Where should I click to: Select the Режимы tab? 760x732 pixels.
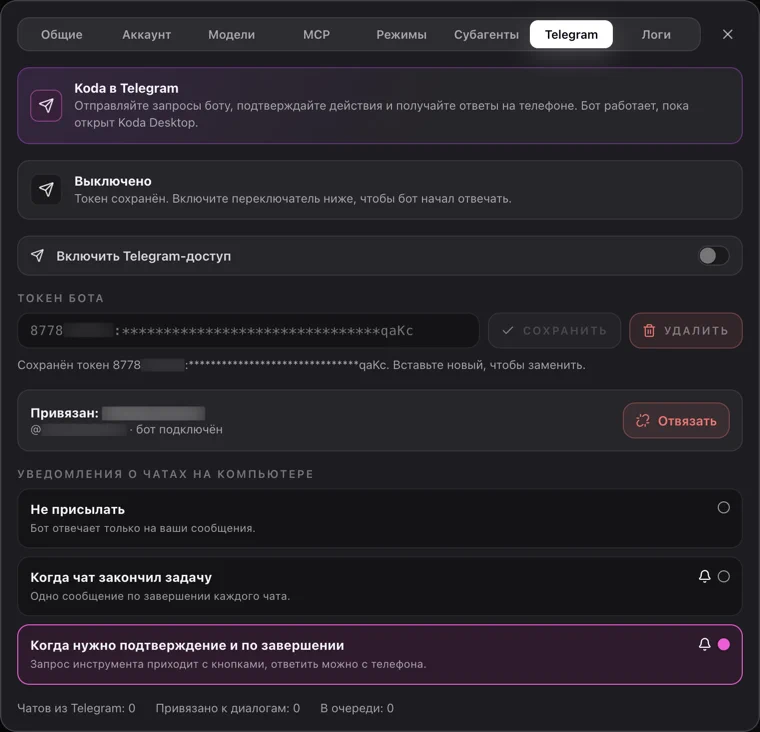401,34
